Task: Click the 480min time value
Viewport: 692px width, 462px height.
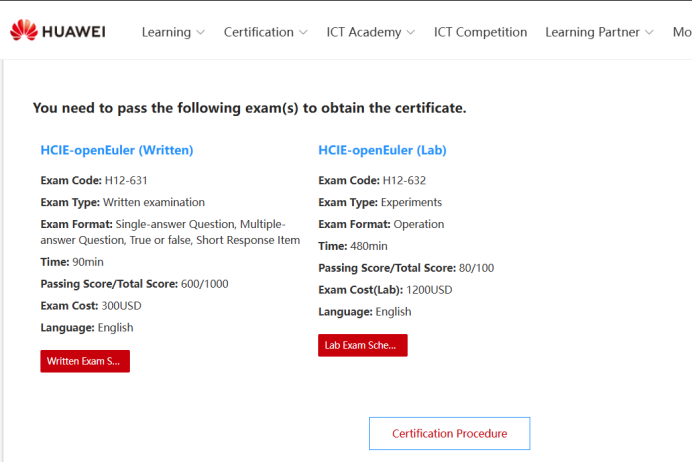Action: click(x=369, y=246)
